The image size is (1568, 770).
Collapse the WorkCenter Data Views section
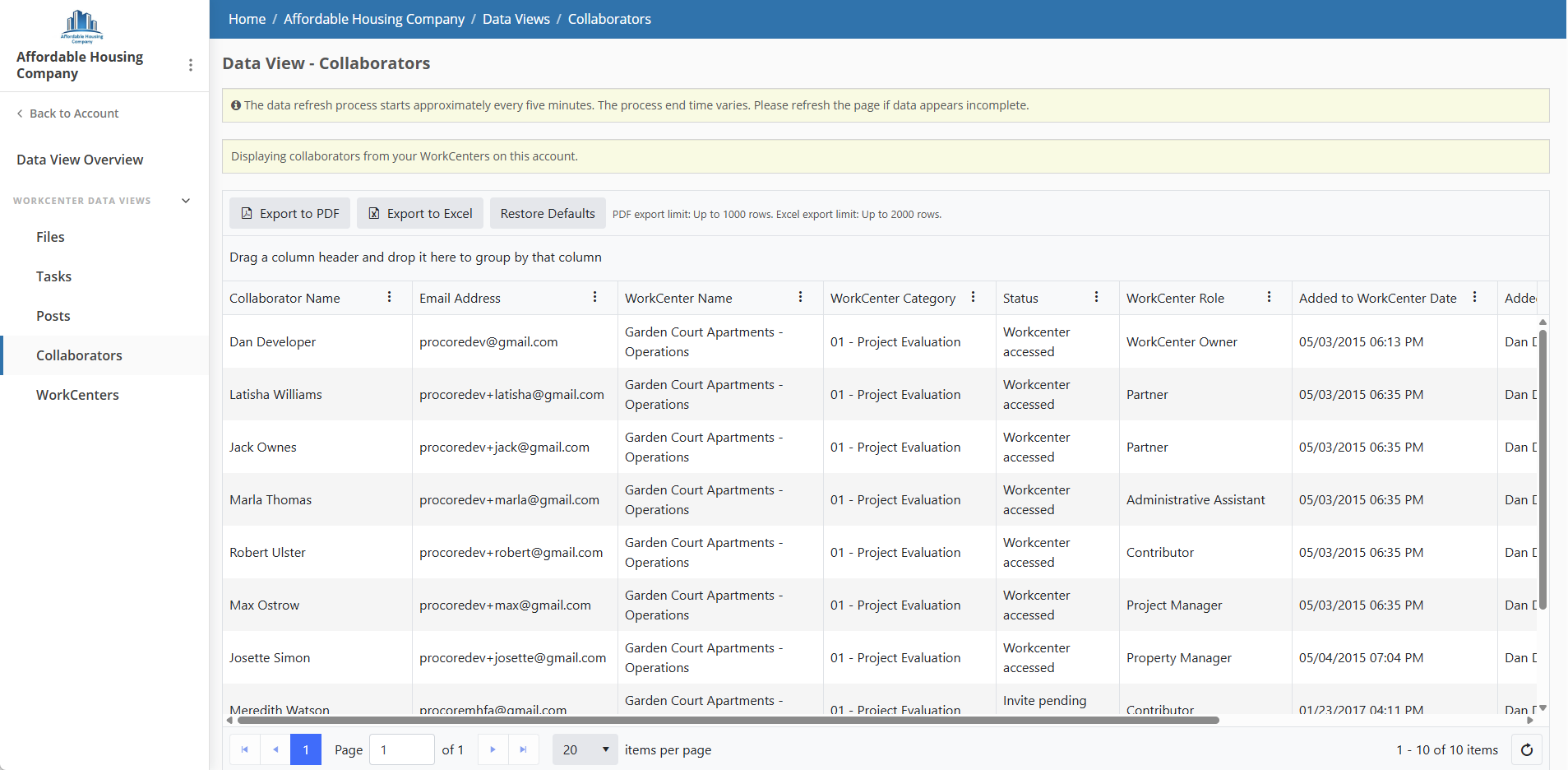coord(186,201)
